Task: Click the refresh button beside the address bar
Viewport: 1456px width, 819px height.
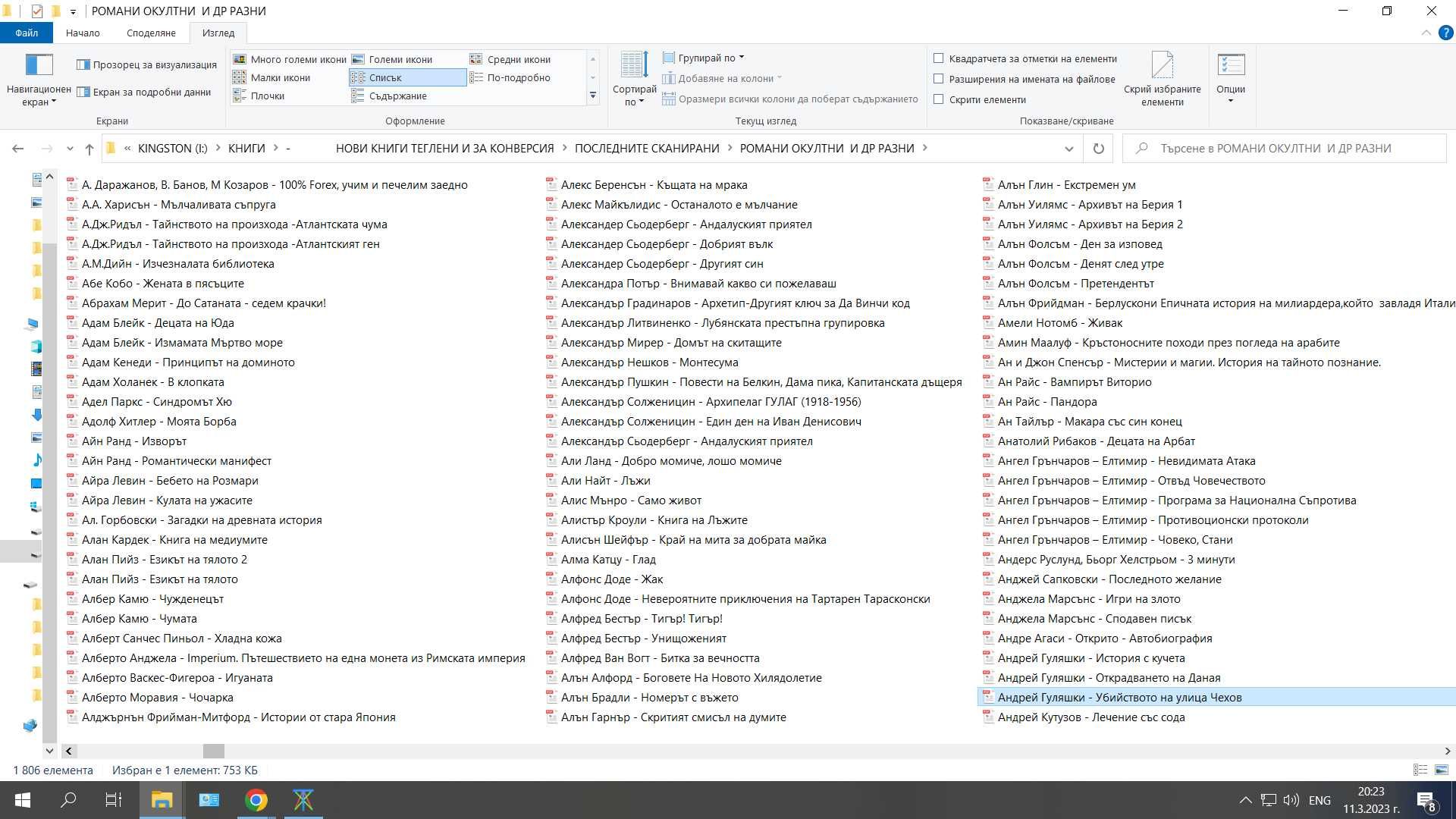Action: [x=1098, y=149]
